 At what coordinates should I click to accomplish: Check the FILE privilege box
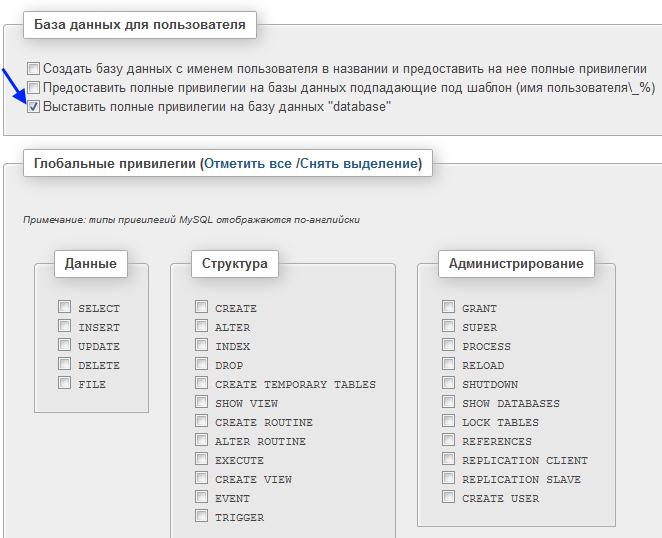[x=64, y=383]
